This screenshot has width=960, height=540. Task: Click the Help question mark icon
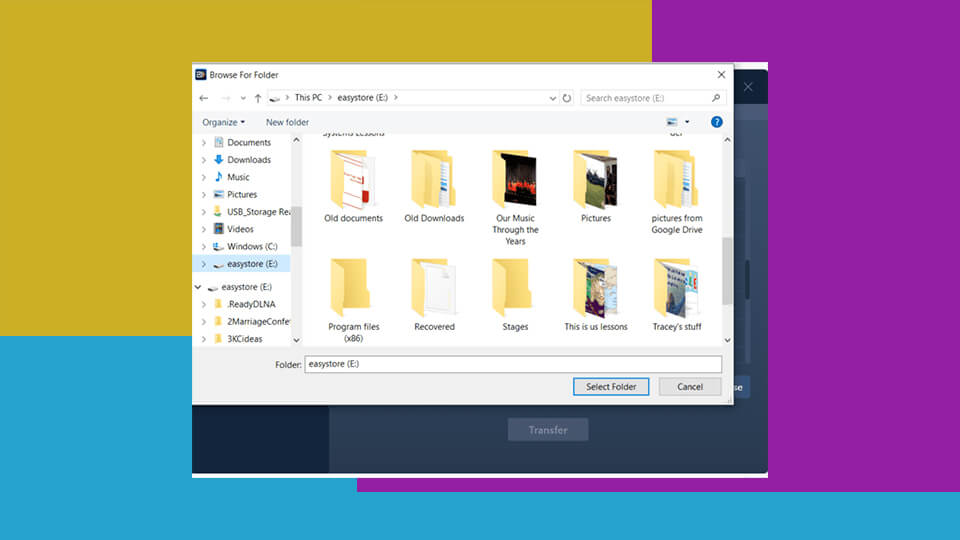(716, 122)
